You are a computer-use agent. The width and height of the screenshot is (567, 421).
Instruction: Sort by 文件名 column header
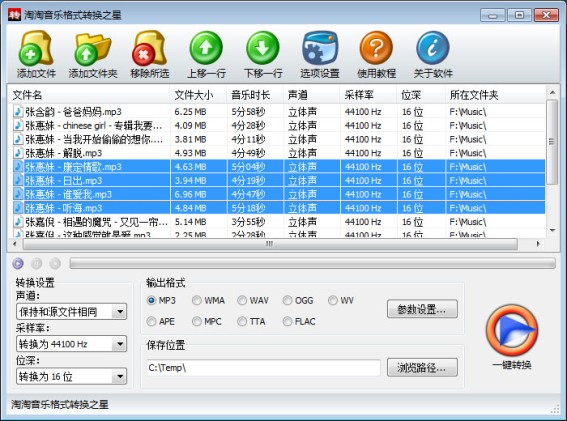[x=89, y=95]
